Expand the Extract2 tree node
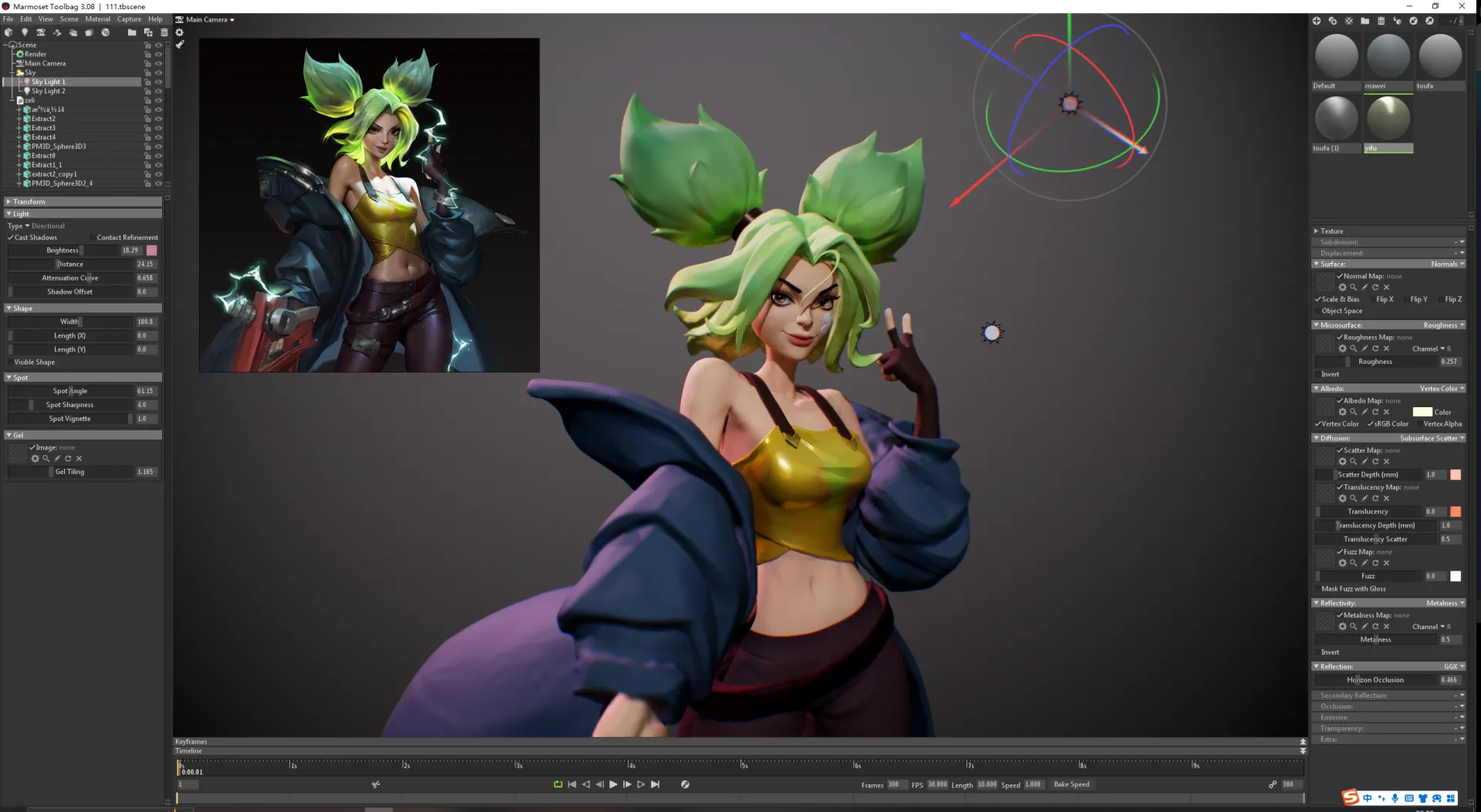Image resolution: width=1481 pixels, height=812 pixels. 19,119
